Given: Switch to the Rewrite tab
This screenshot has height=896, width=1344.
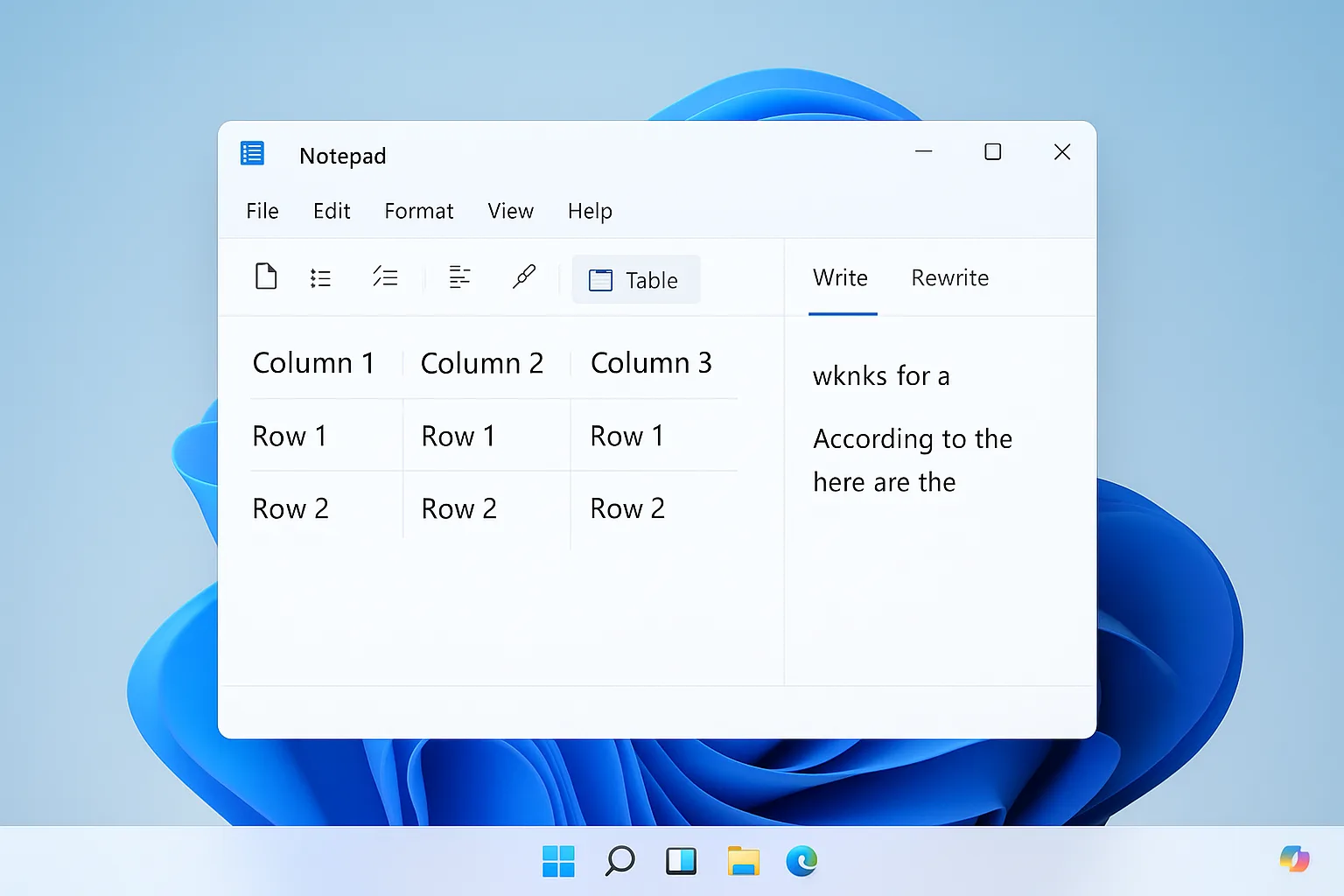Looking at the screenshot, I should click(949, 277).
